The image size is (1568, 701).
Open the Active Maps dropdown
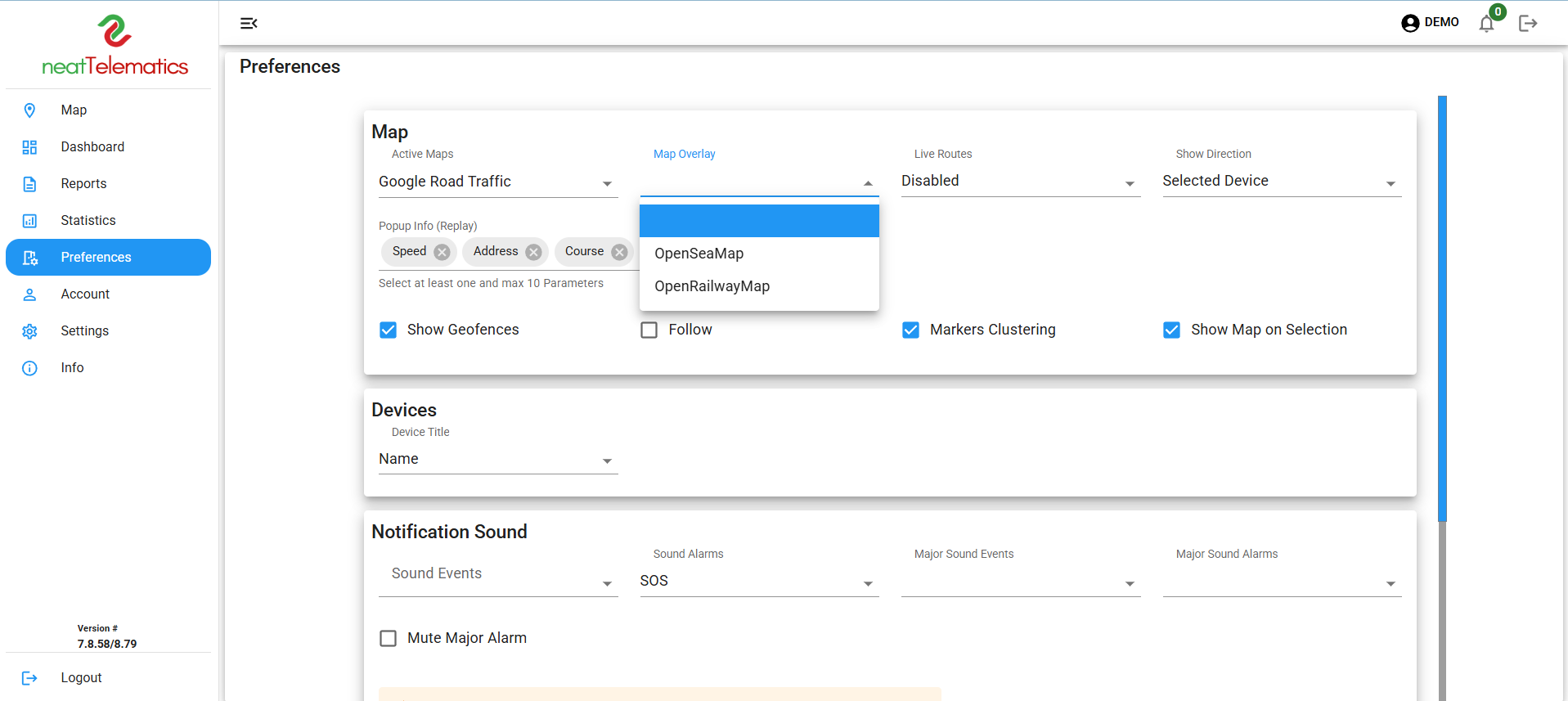(497, 182)
